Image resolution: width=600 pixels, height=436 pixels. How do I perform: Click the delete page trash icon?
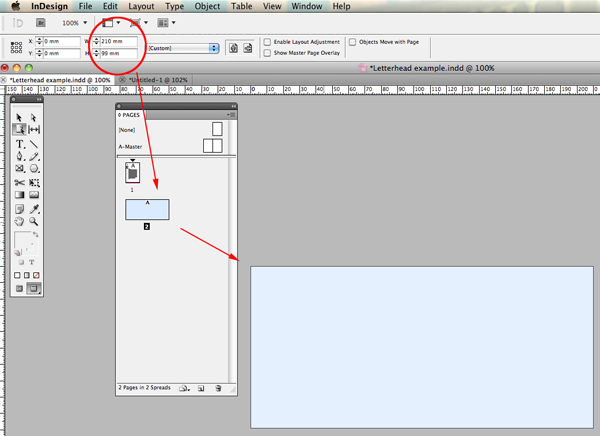[x=218, y=388]
